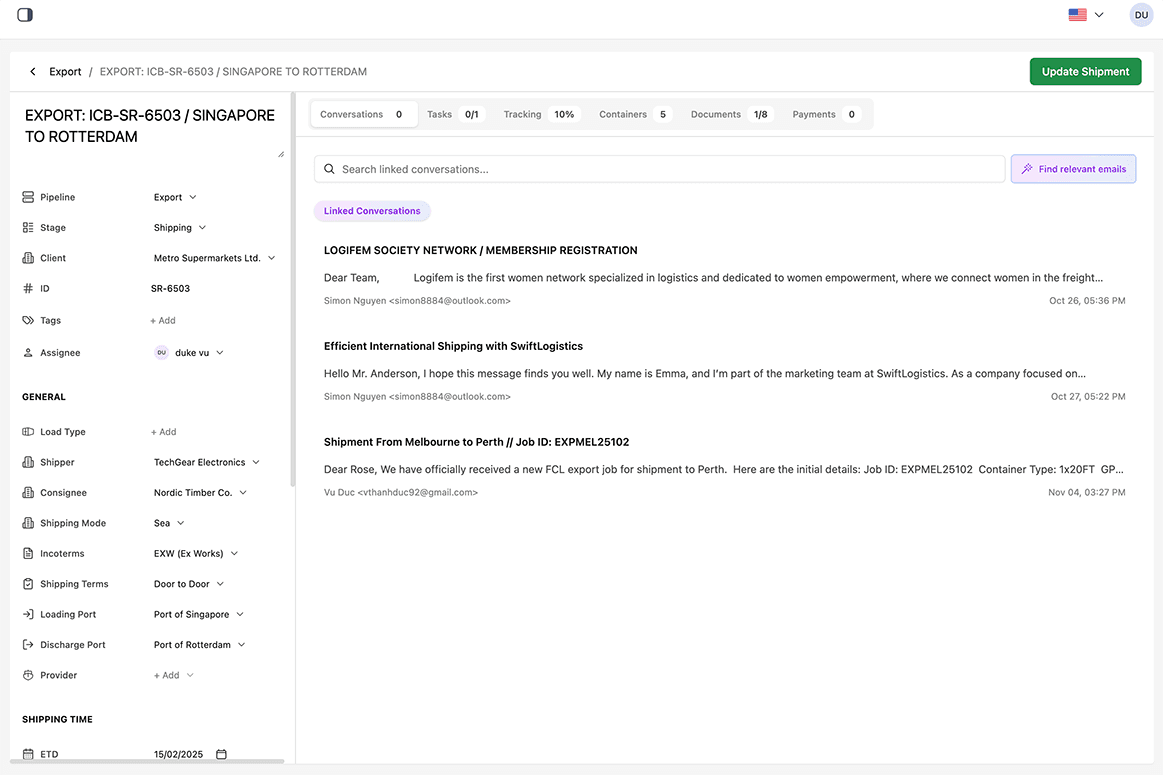Click the left panel horizontal scrollbar
Screen dimensions: 1163x775
tap(147, 761)
